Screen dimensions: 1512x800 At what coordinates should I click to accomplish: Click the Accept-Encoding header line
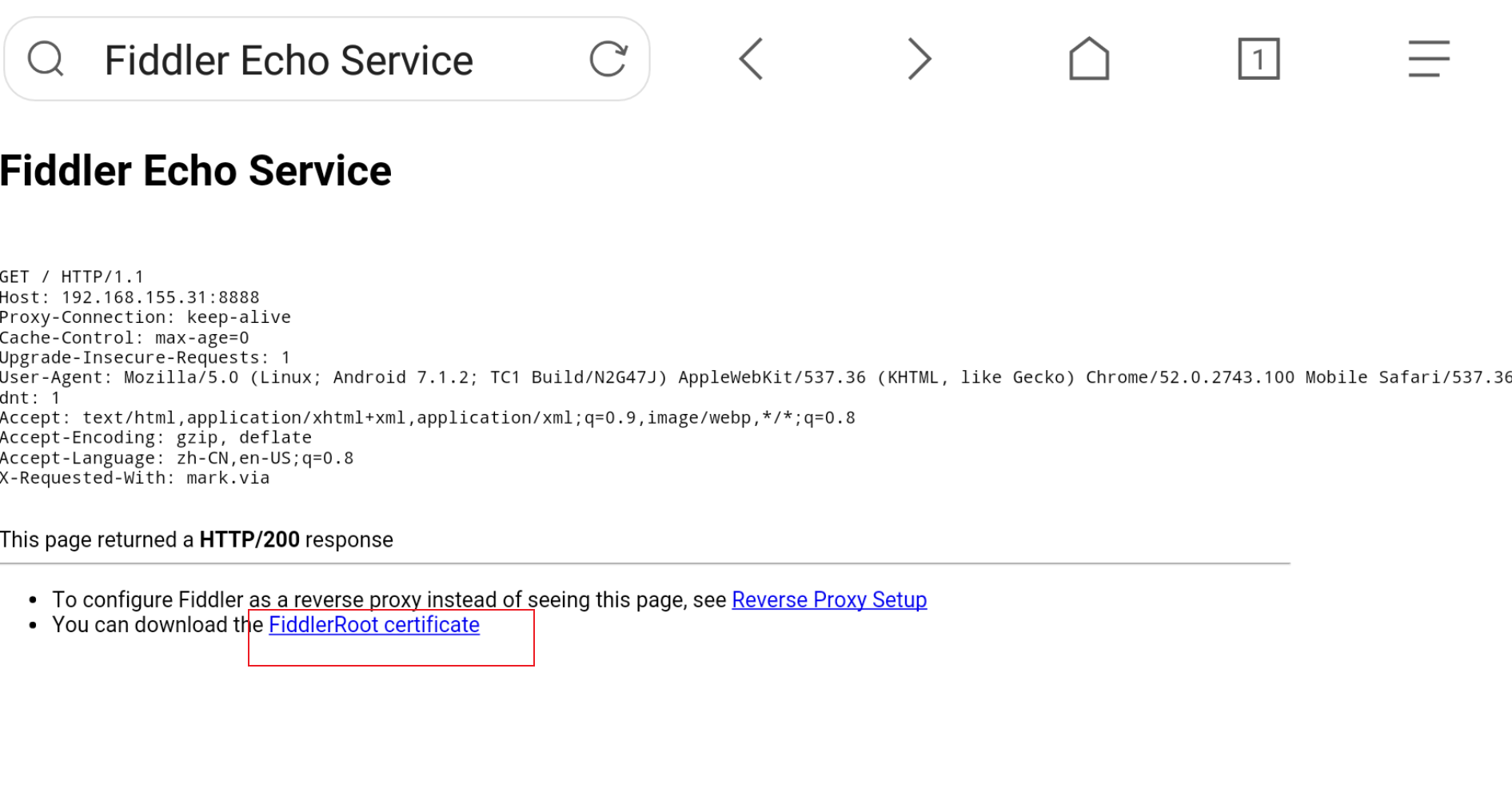pyautogui.click(x=156, y=438)
